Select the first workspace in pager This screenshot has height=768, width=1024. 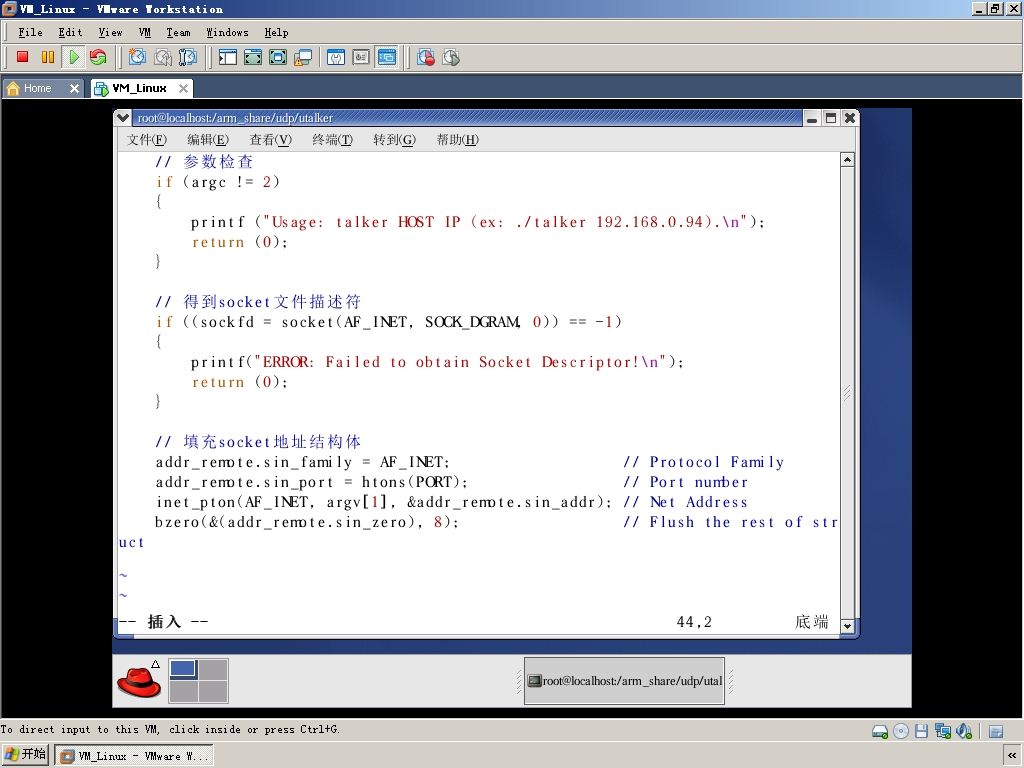183,669
